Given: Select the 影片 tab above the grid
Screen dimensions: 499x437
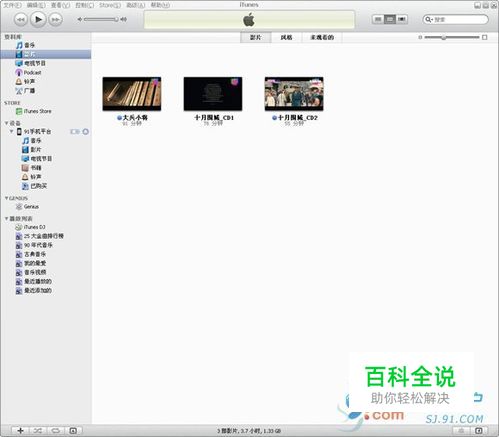Looking at the screenshot, I should [x=255, y=37].
